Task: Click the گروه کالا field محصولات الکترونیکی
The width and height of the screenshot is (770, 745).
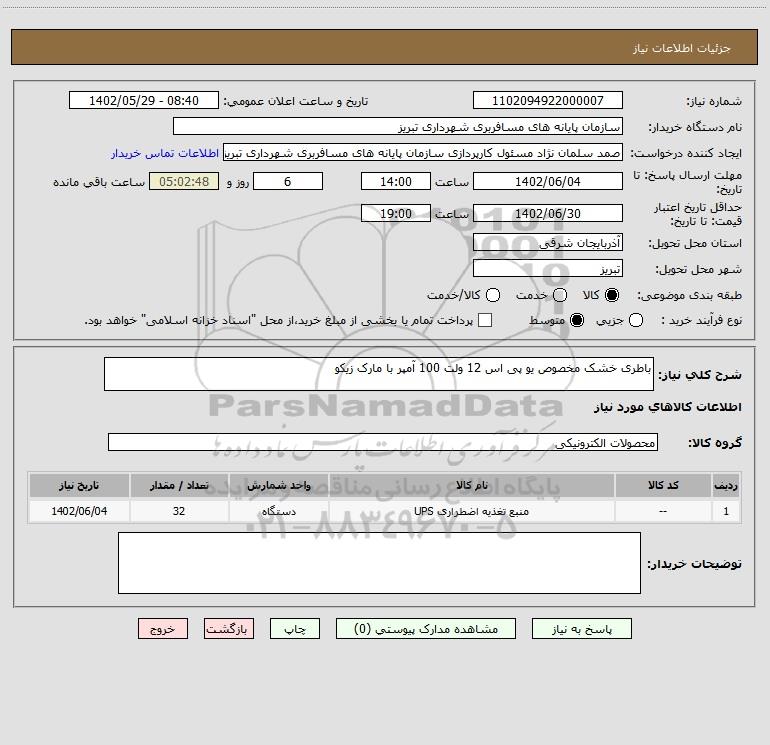Action: [x=383, y=442]
